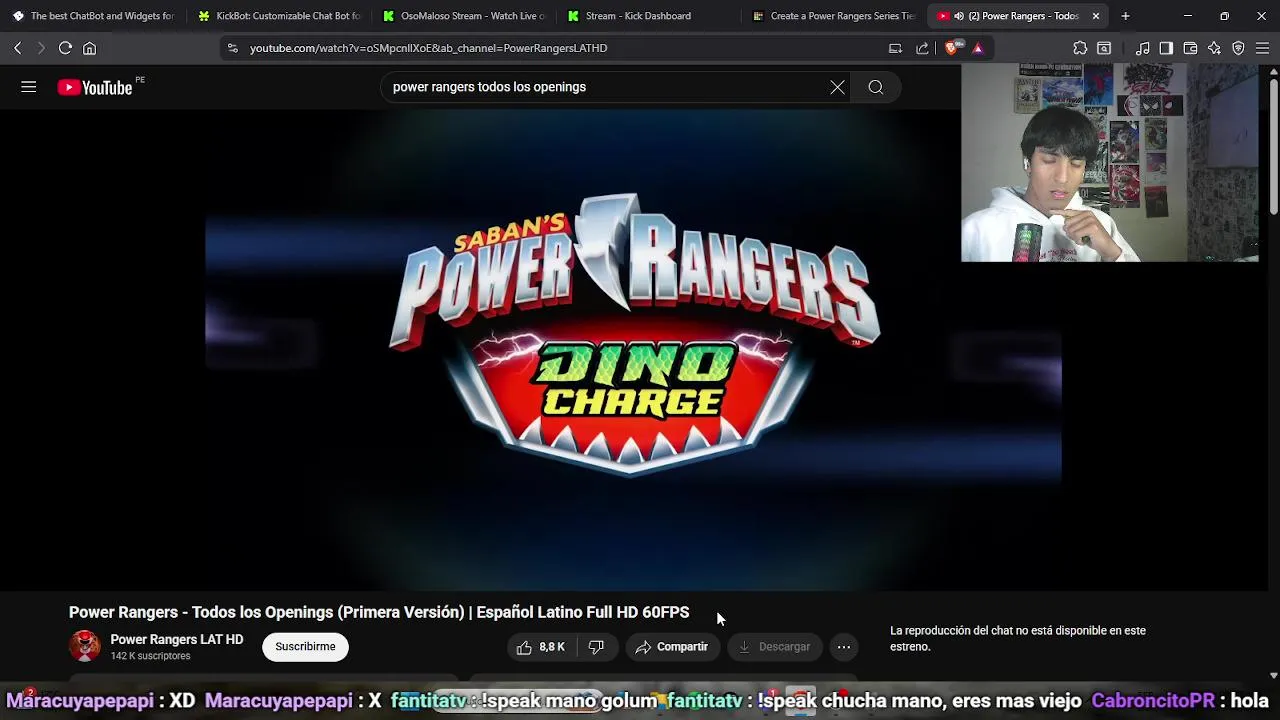Open site settings icon beside URL
This screenshot has height=720, width=1280.
point(232,48)
